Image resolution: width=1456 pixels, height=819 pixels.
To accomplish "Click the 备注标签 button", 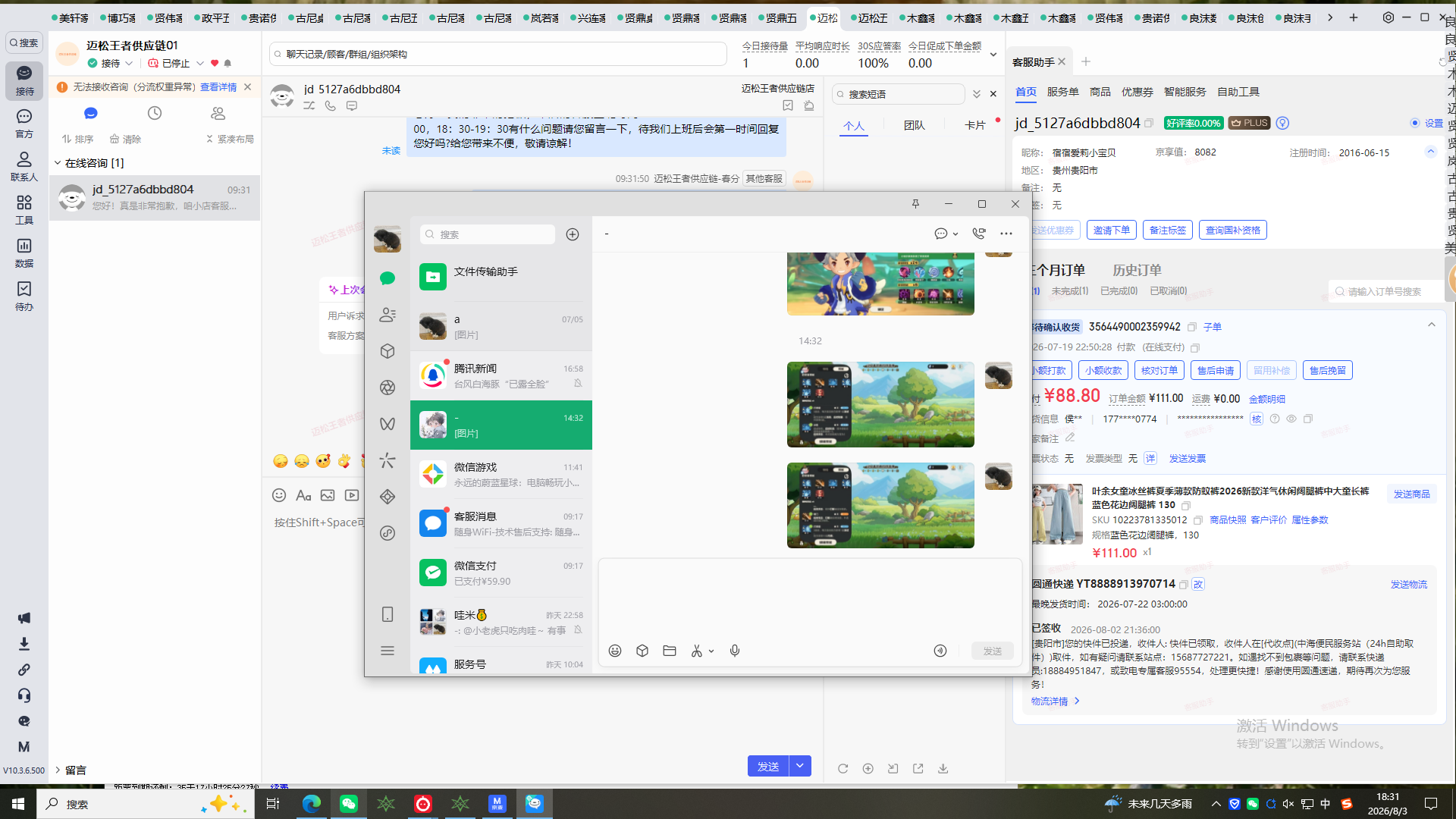I will [1168, 230].
